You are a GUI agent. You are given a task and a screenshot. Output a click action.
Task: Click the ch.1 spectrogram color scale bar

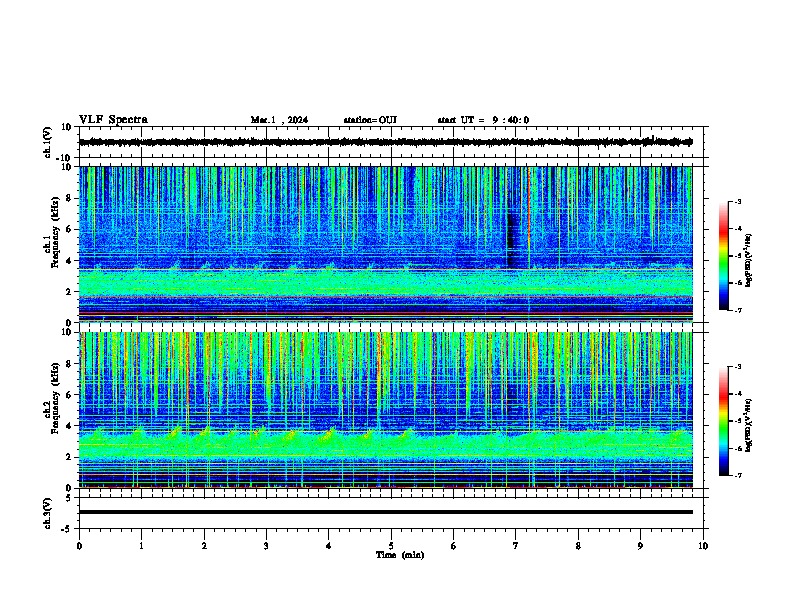pyautogui.click(x=723, y=256)
